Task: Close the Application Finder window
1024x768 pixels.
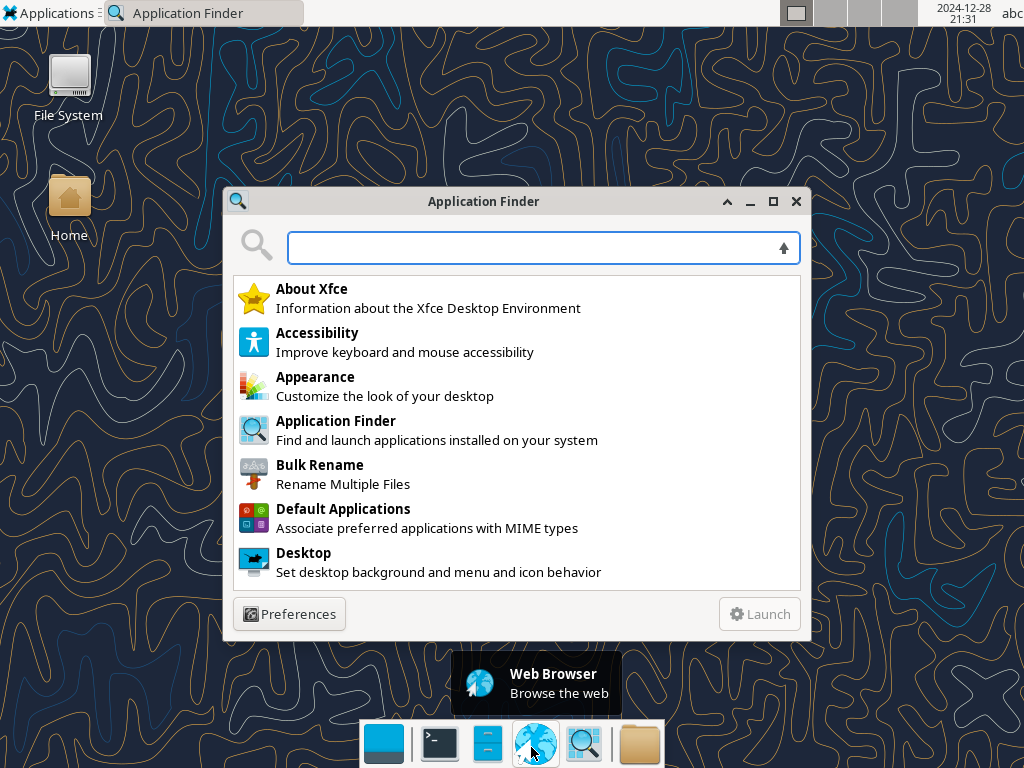Action: coord(796,202)
